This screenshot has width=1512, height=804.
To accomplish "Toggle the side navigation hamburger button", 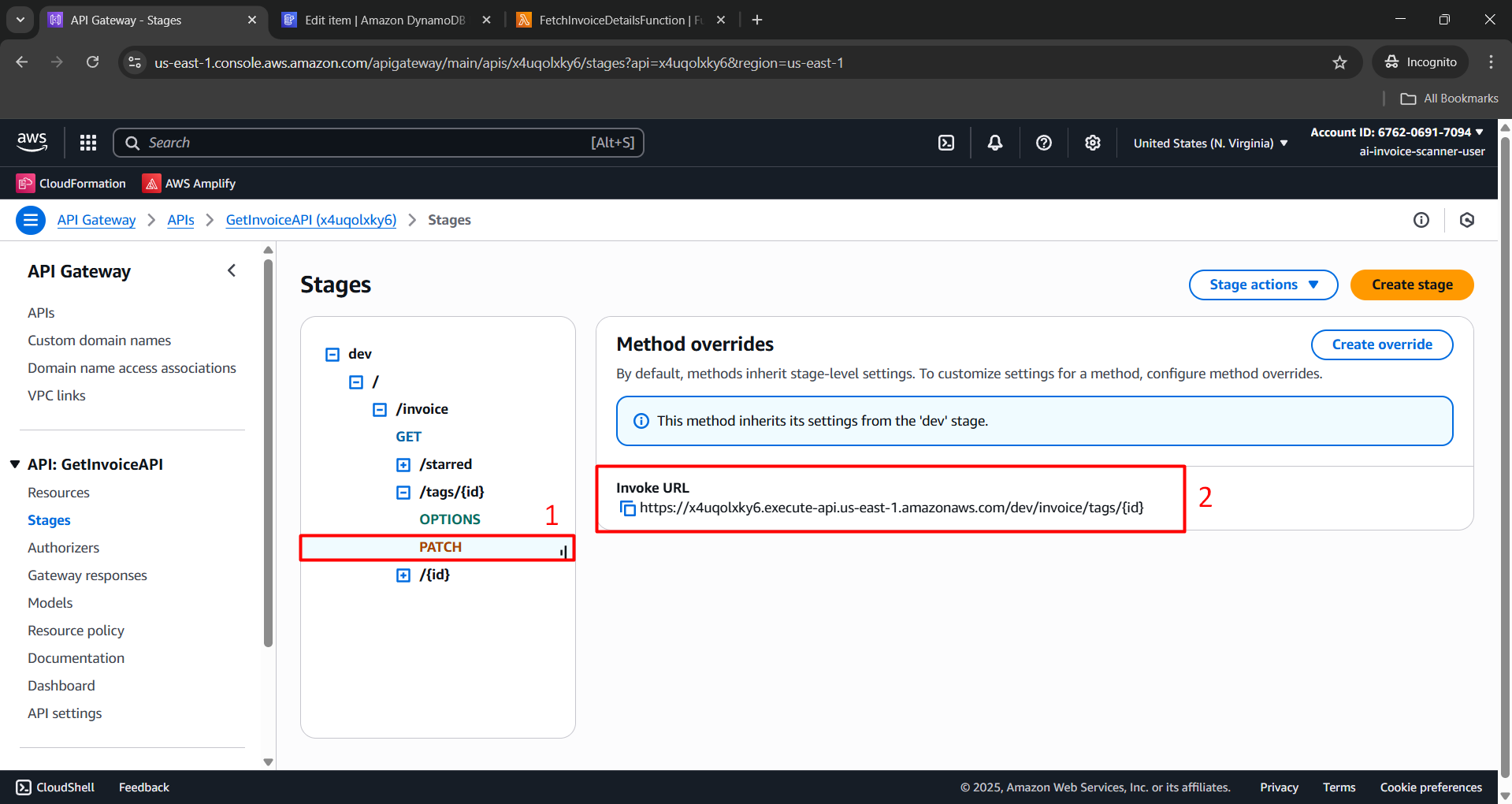I will point(31,220).
